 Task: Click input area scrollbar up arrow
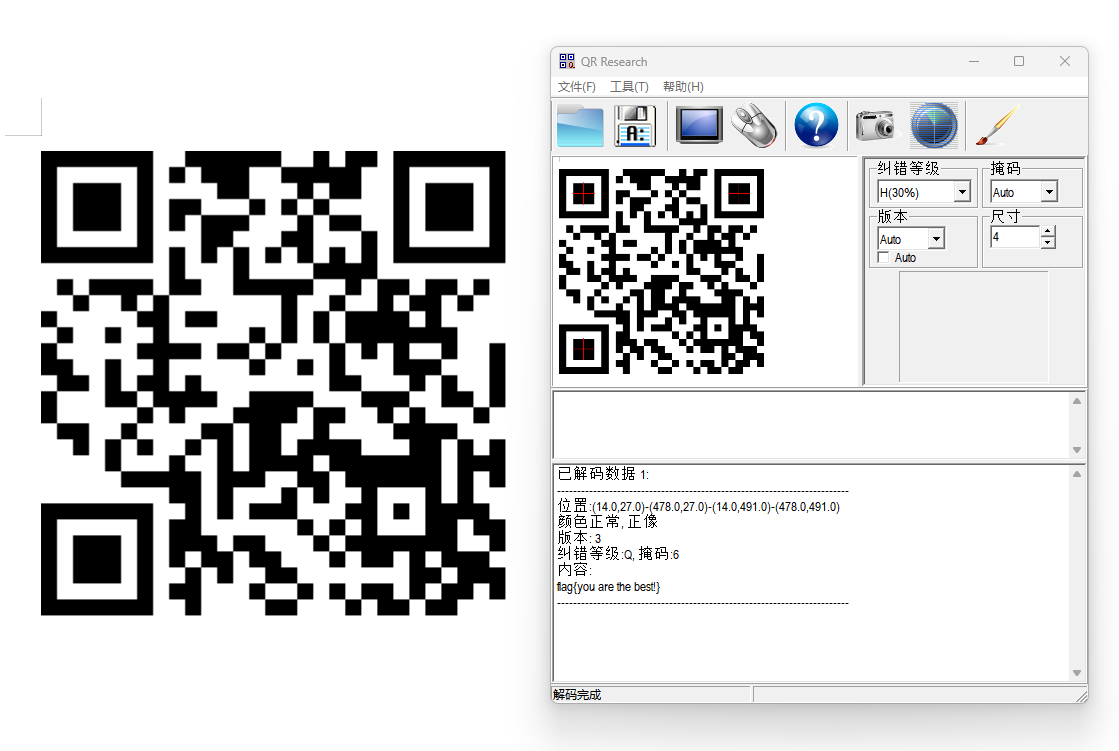tap(1077, 401)
